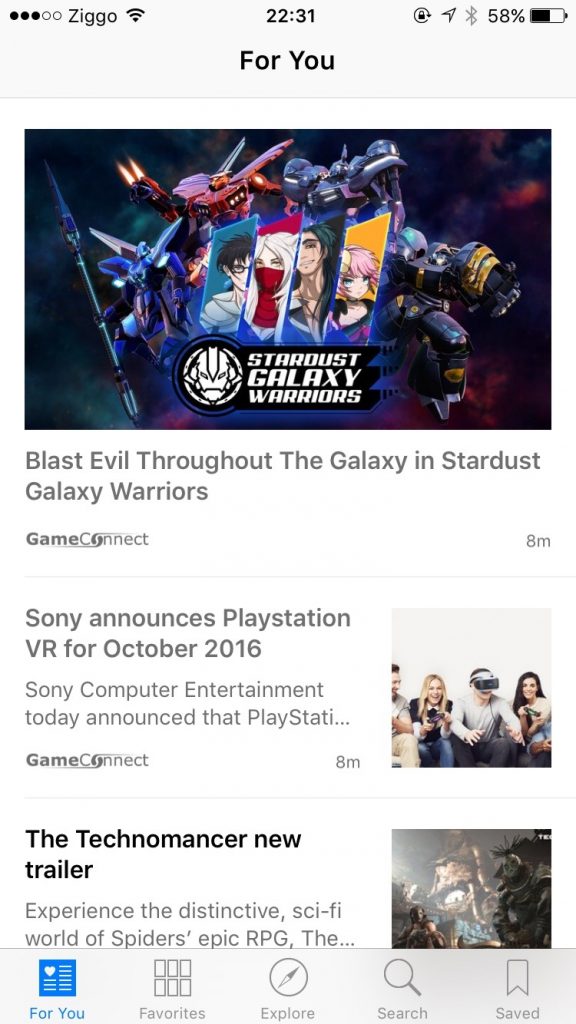Open the Stardust Galaxy Warriors banner image
This screenshot has width=576, height=1024.
pos(288,279)
